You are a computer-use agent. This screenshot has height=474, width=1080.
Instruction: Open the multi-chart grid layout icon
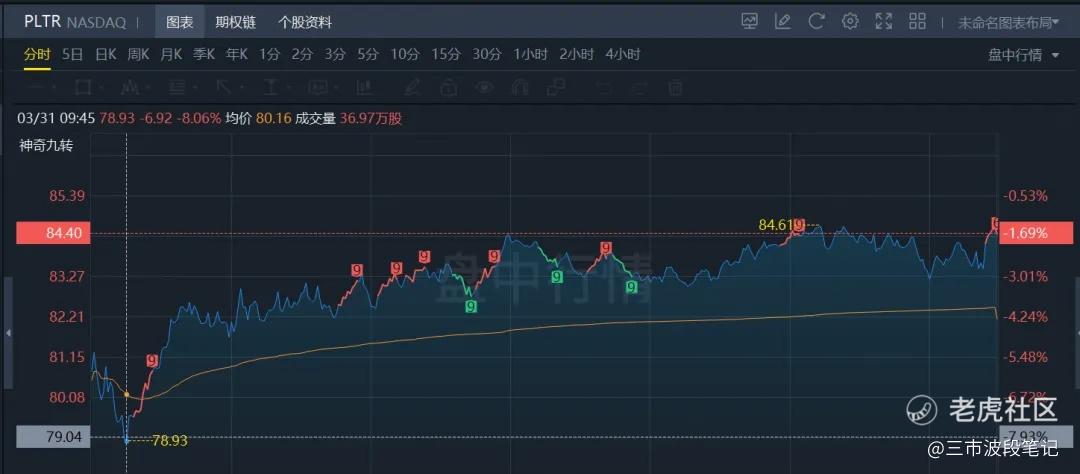click(917, 21)
